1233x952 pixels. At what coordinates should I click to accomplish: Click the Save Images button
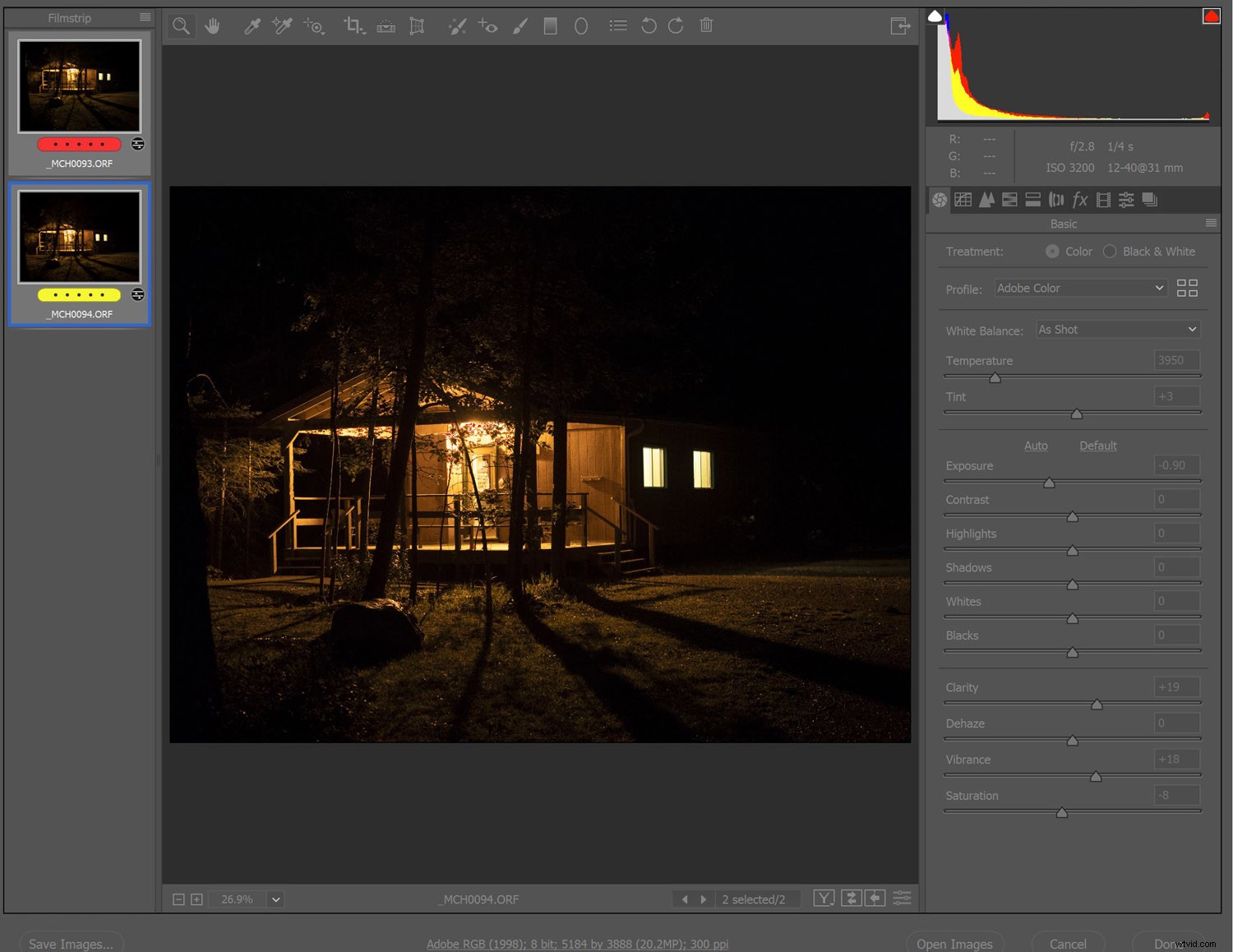tap(71, 944)
